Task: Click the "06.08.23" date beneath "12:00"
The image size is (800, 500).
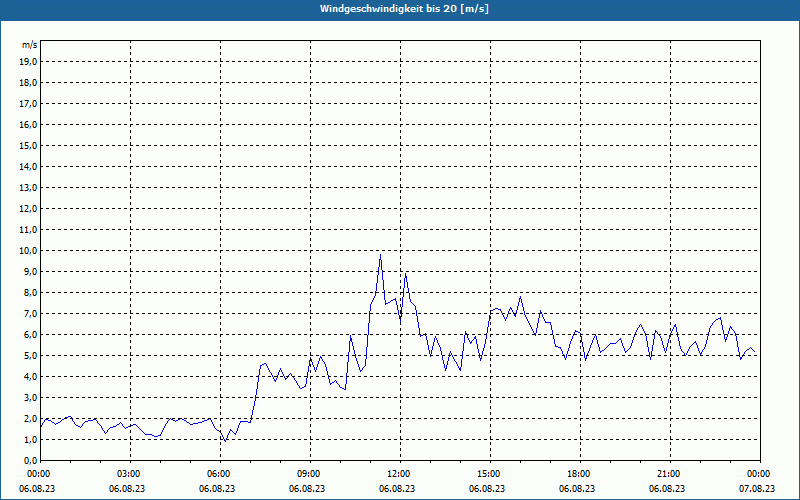Action: click(x=397, y=488)
